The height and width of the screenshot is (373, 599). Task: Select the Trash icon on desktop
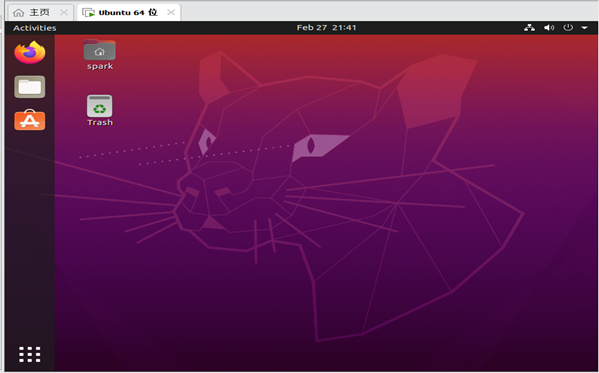[100, 106]
